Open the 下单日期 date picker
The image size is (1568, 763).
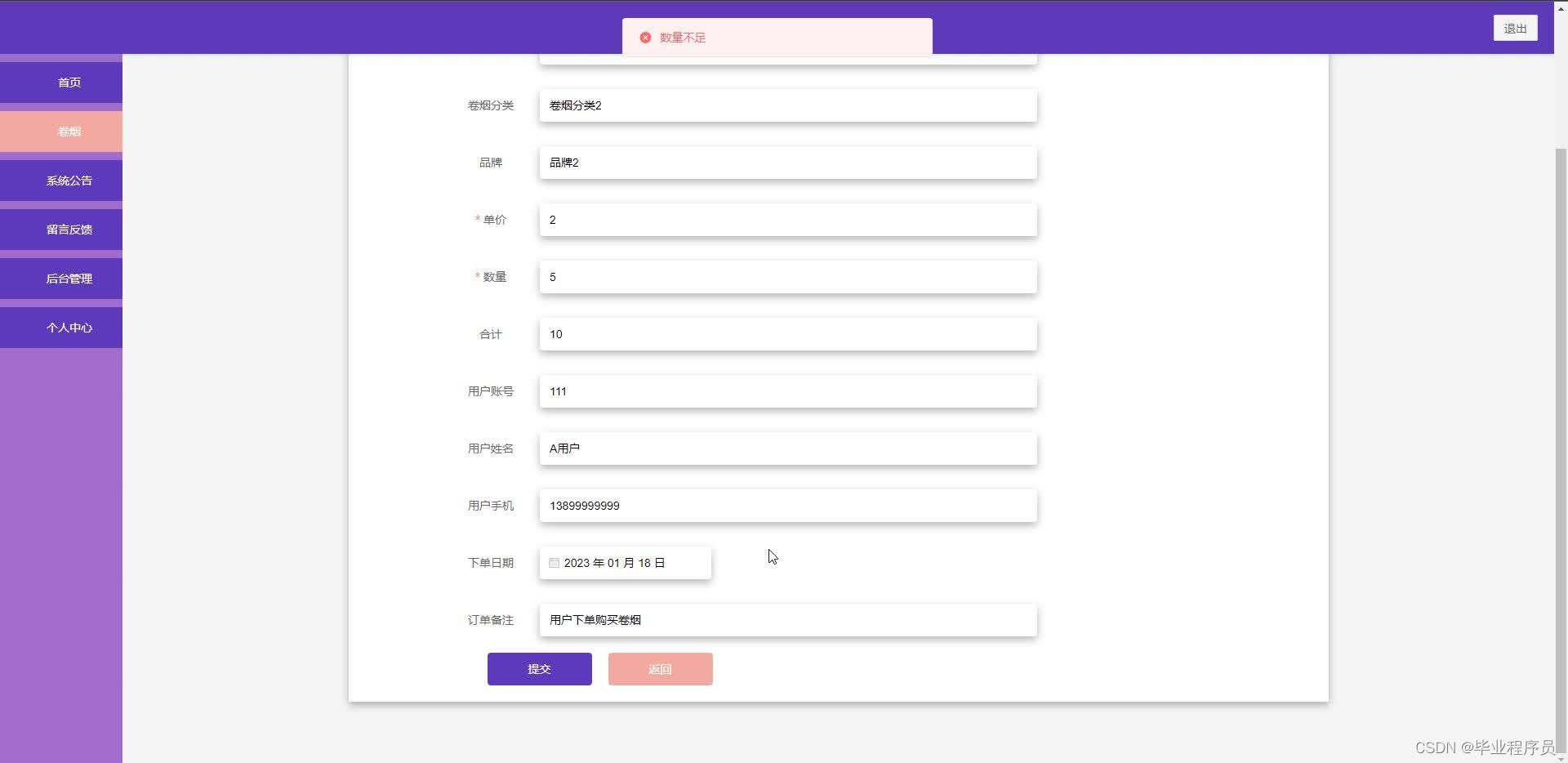tap(626, 563)
